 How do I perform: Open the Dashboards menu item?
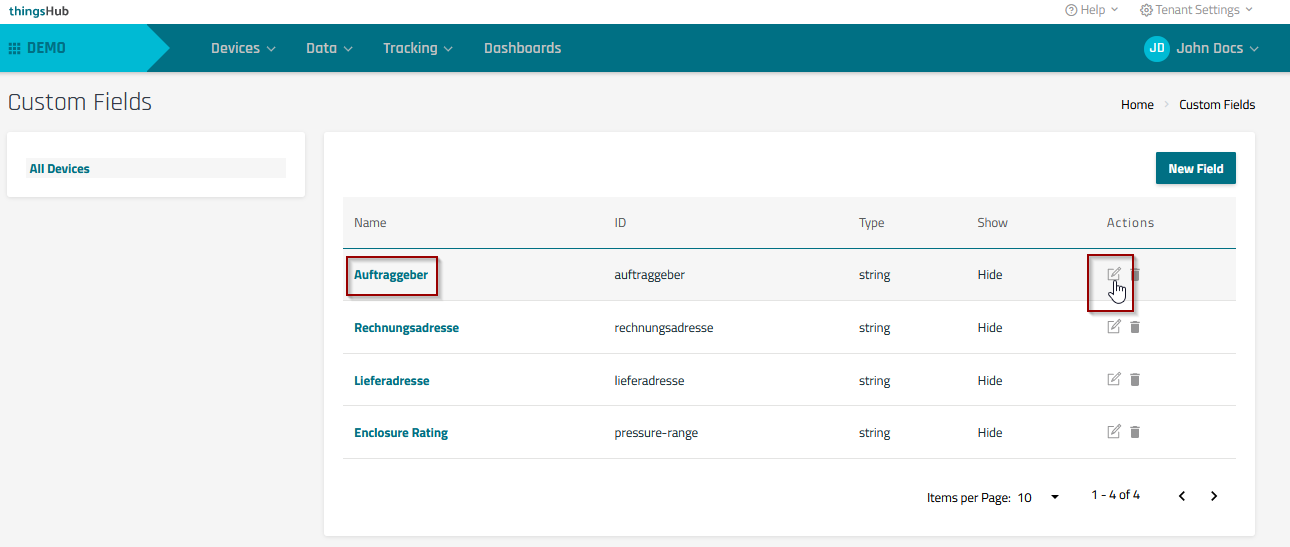tap(522, 48)
